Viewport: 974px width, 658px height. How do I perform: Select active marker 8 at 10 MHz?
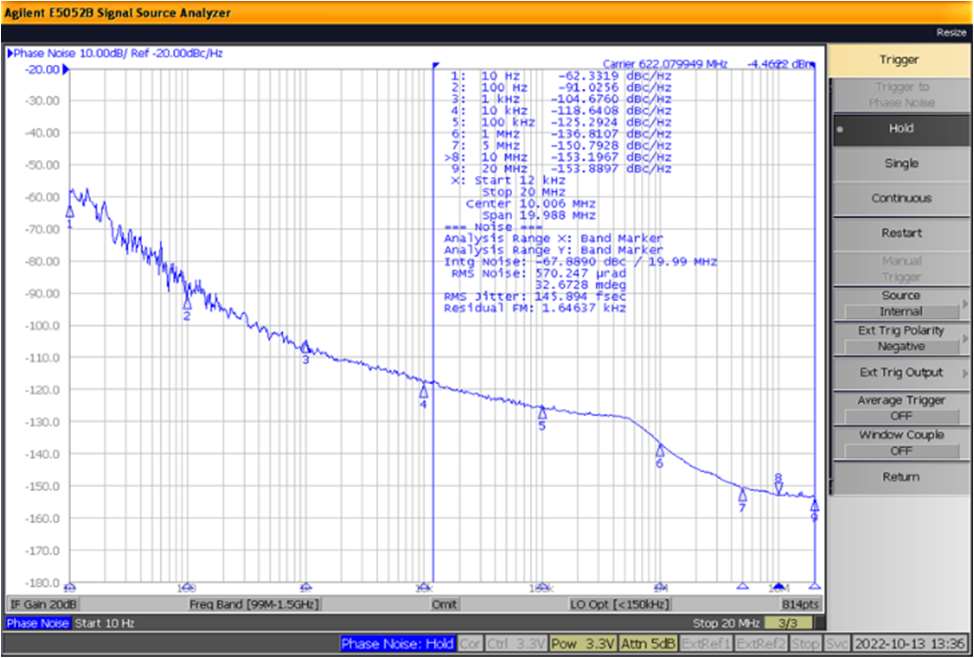point(779,488)
